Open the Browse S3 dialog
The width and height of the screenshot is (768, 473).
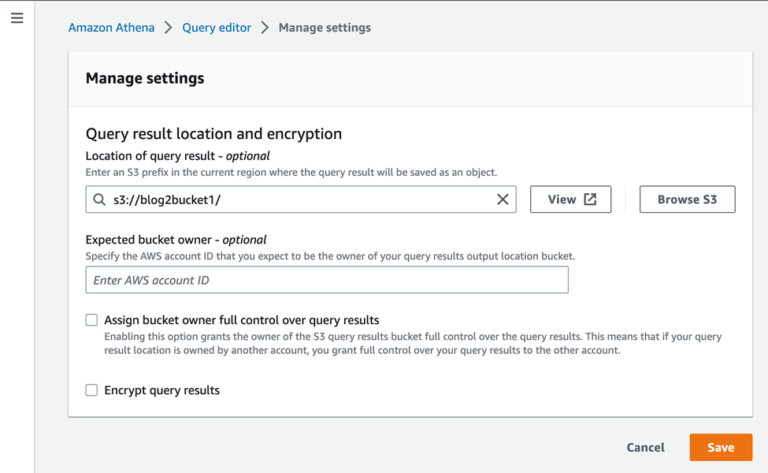pos(687,199)
